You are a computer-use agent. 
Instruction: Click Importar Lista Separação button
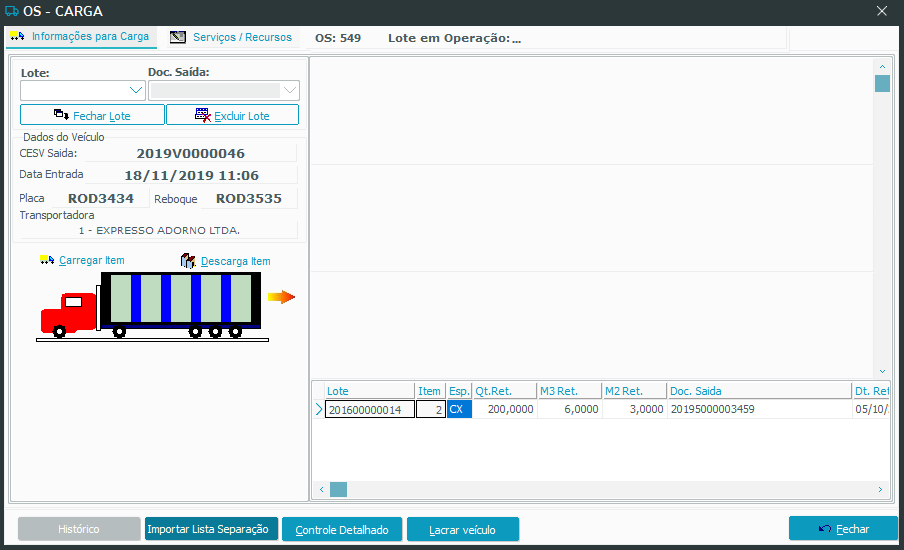pos(212,529)
